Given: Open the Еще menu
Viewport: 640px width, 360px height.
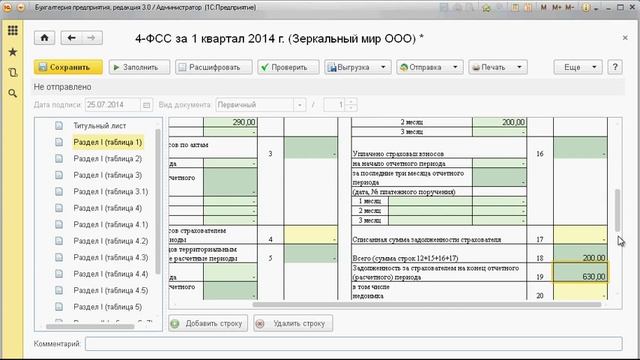Looking at the screenshot, I should coord(578,67).
